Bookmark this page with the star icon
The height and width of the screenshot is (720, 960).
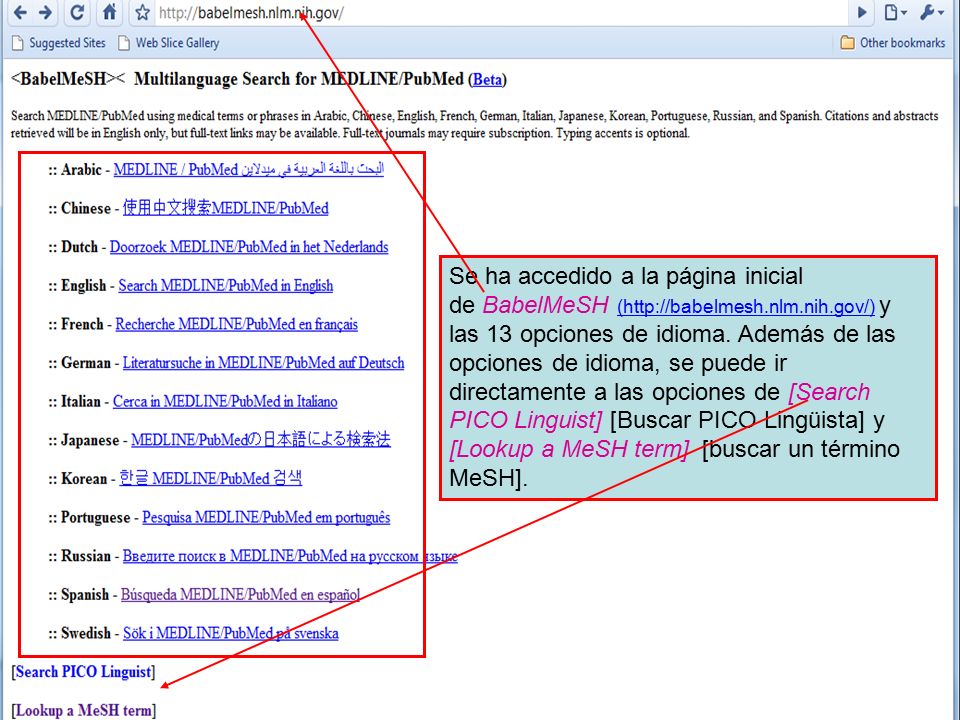click(142, 12)
